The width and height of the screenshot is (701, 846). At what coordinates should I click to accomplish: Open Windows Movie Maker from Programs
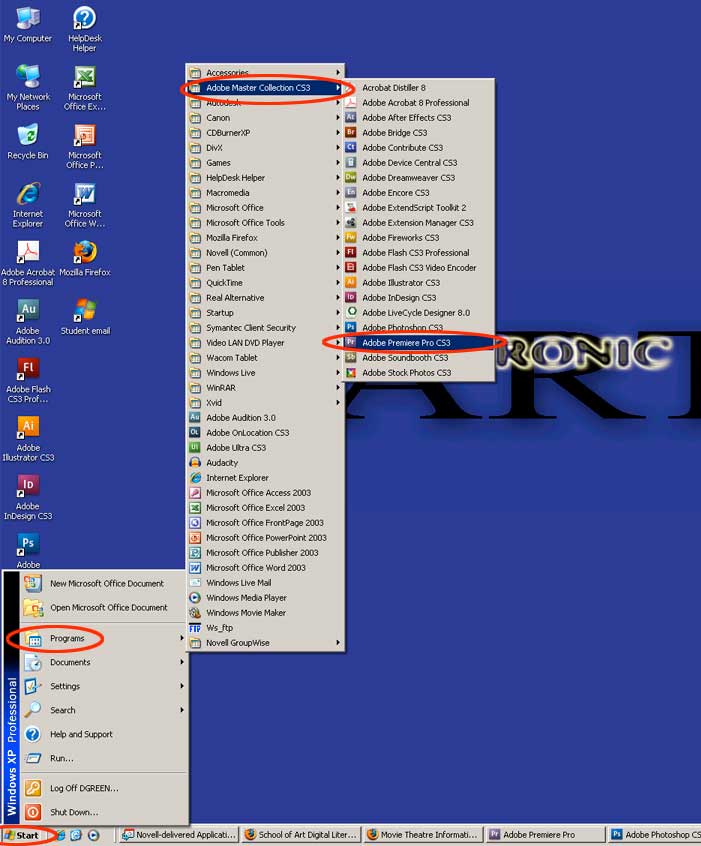[x=266, y=613]
